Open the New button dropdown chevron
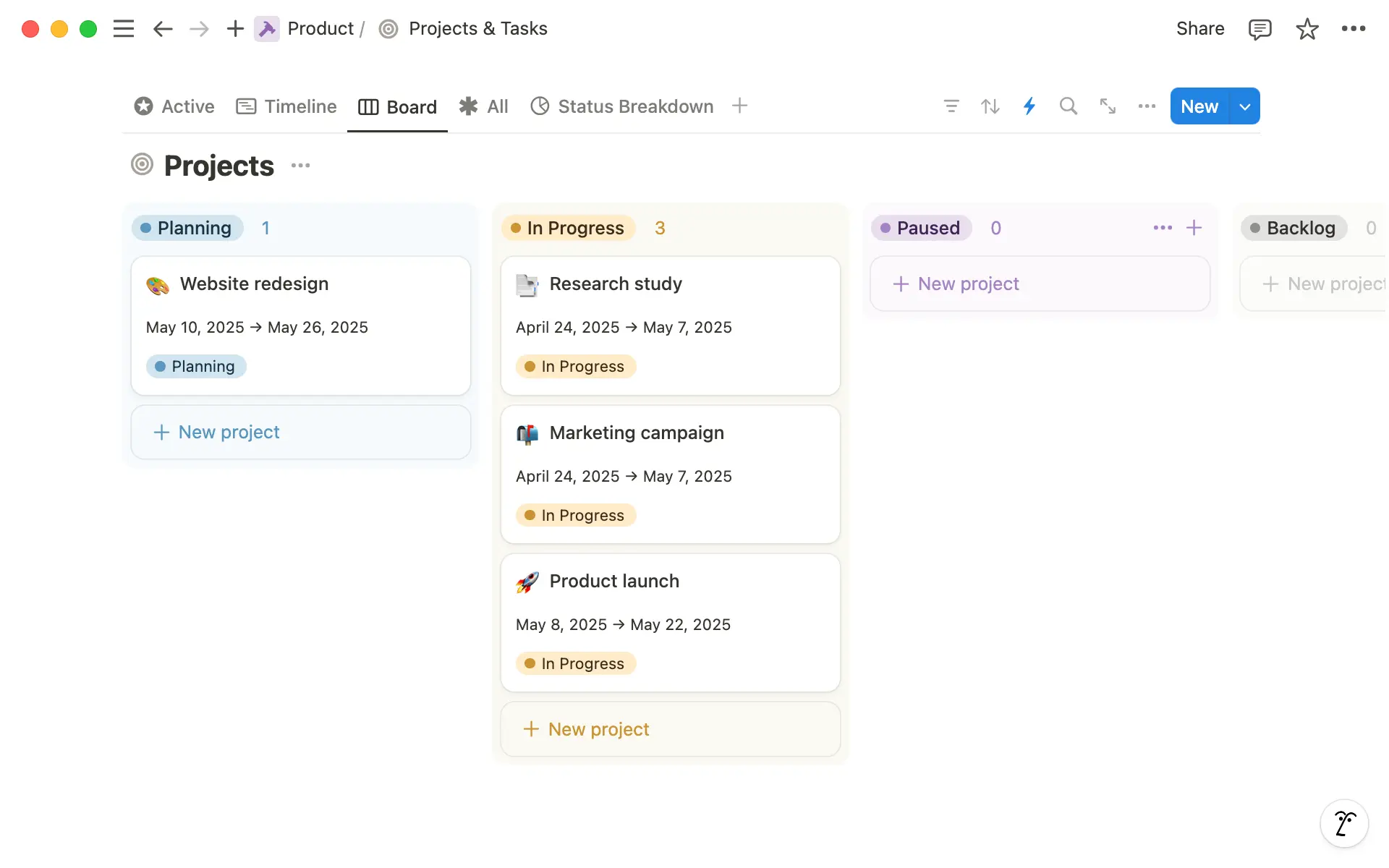The width and height of the screenshot is (1389, 868). [x=1244, y=106]
